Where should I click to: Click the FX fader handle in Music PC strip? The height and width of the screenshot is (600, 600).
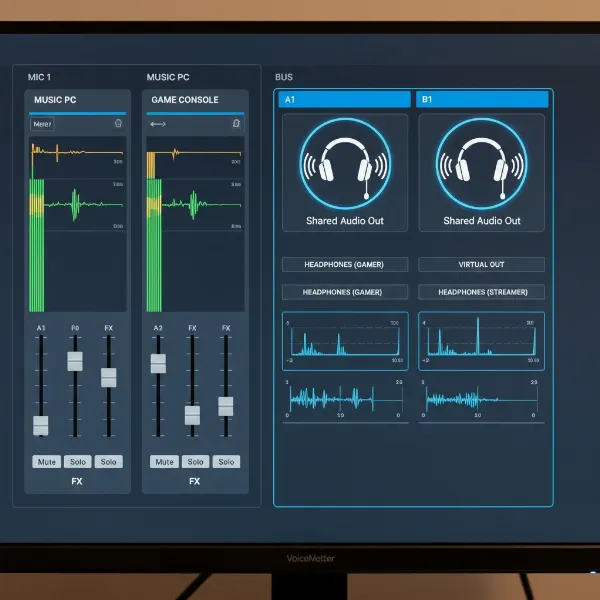pyautogui.click(x=109, y=378)
